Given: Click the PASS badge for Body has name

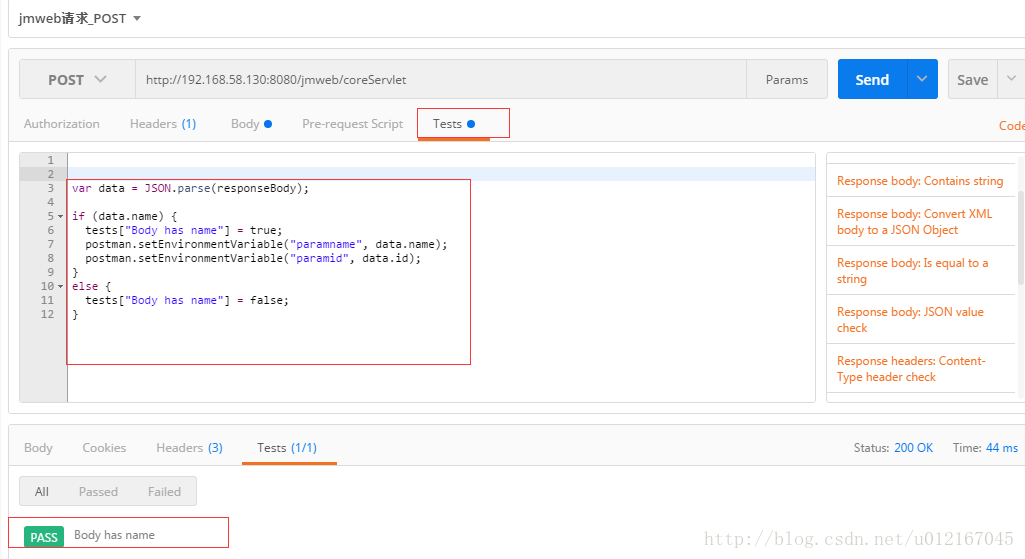Looking at the screenshot, I should 44,537.
